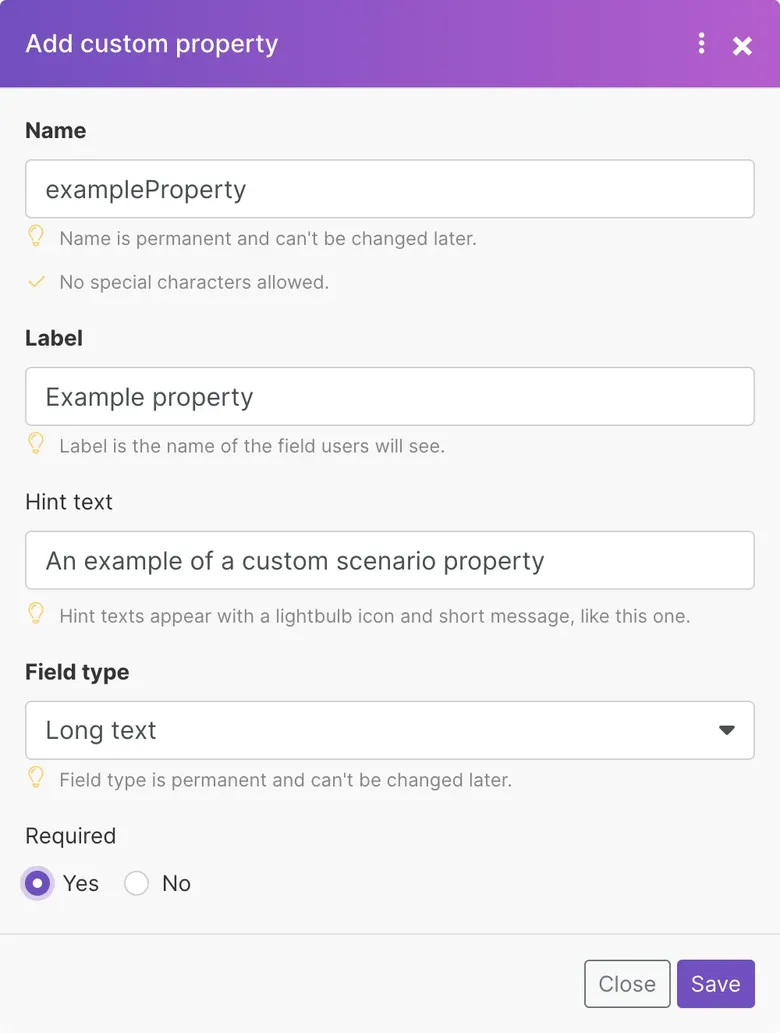The height and width of the screenshot is (1033, 780).
Task: Click the "Add custom property" dialog title
Action: pyautogui.click(x=152, y=44)
